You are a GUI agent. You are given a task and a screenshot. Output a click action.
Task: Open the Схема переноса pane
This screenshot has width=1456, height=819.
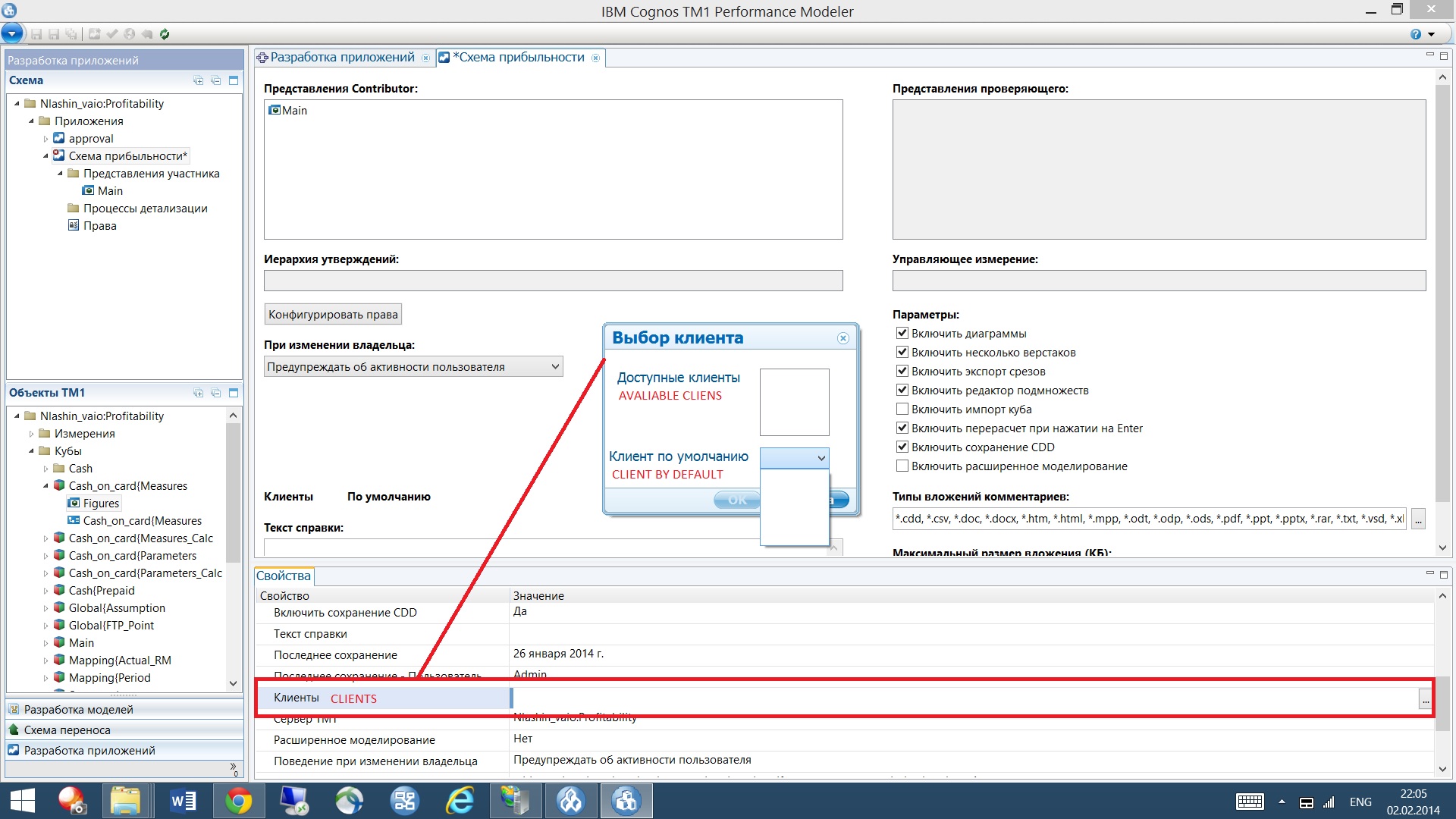coord(124,730)
